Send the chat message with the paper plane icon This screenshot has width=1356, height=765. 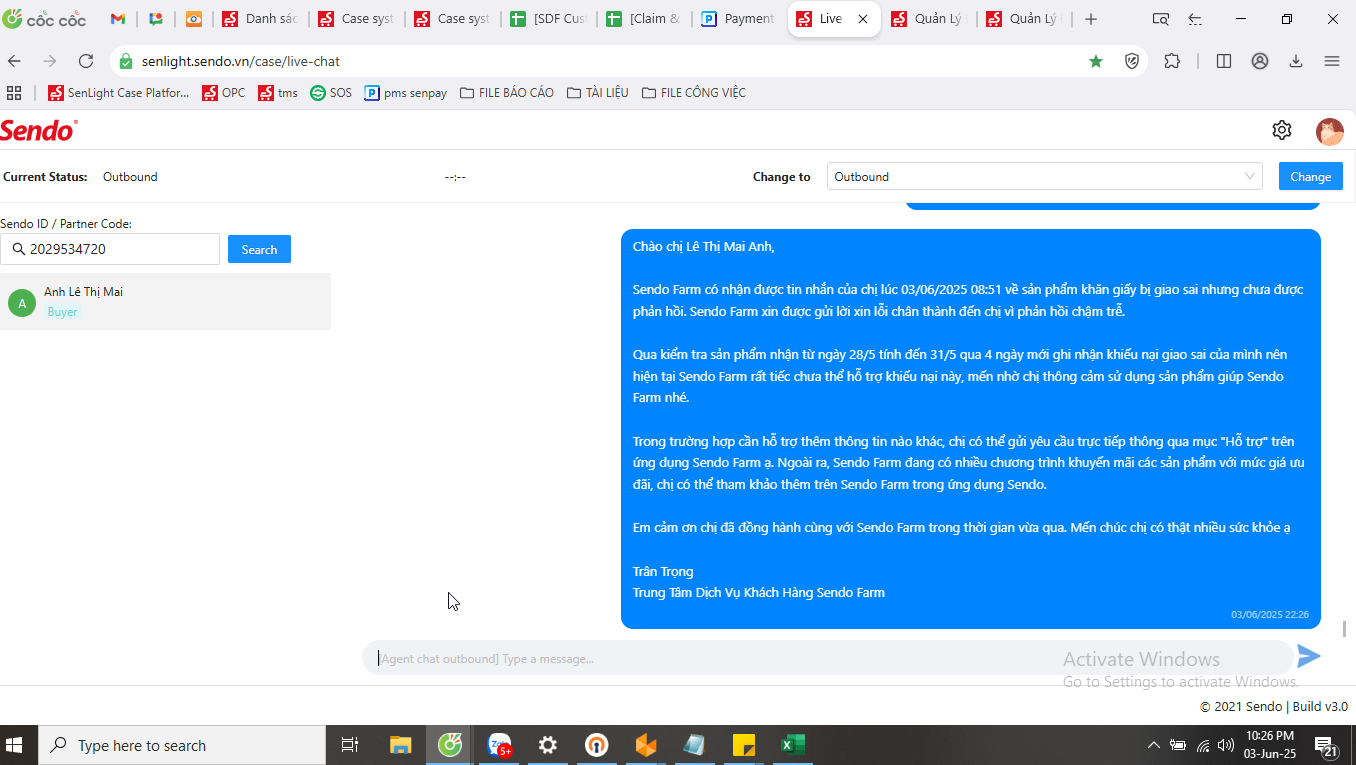click(1309, 656)
